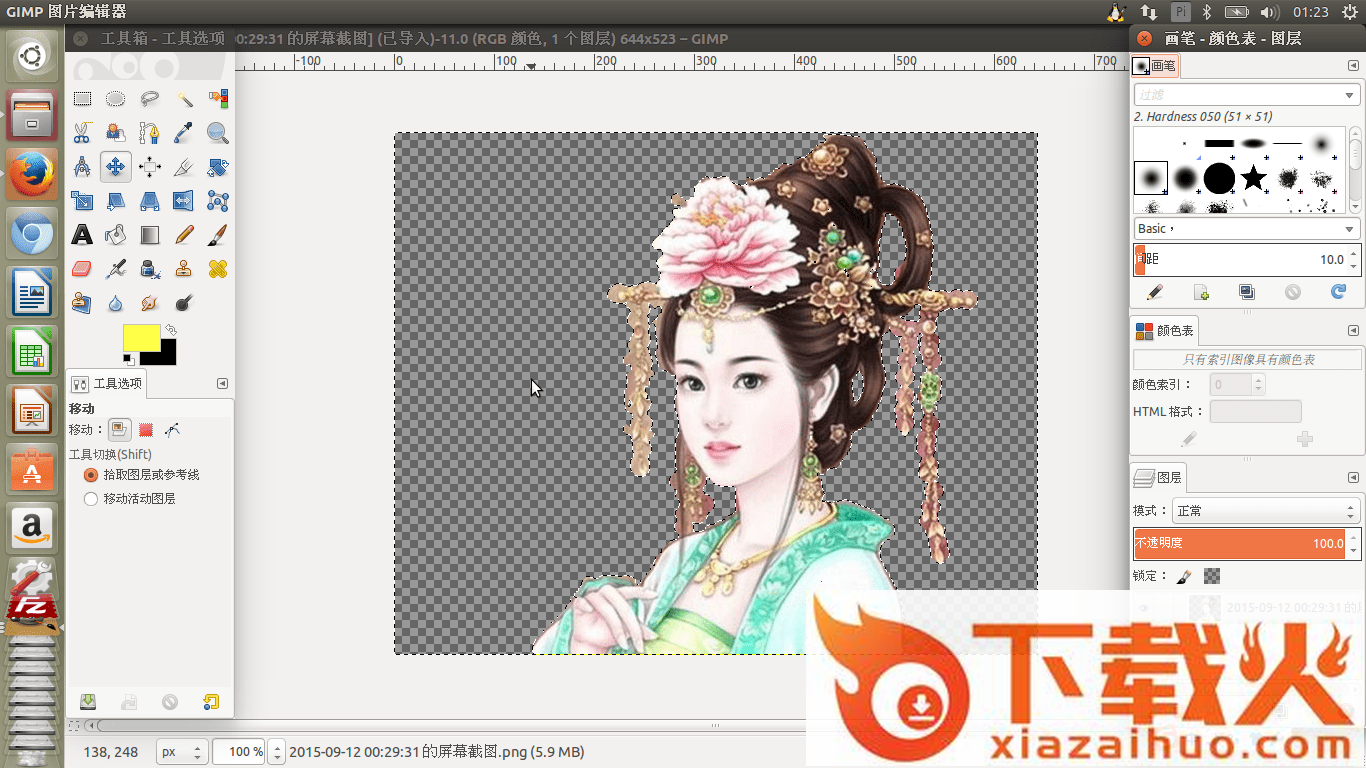Select the Pencil tool
Viewport: 1366px width, 768px height.
183,235
